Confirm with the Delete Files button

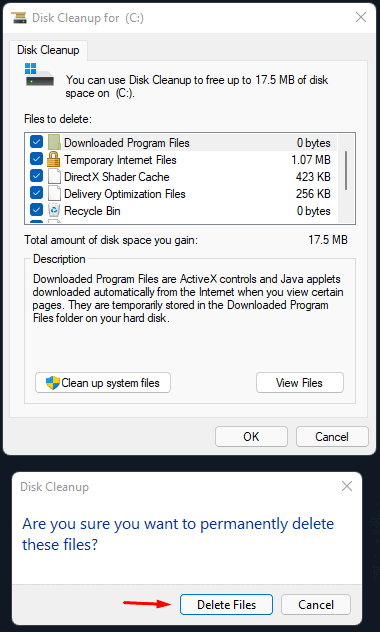coord(226,605)
